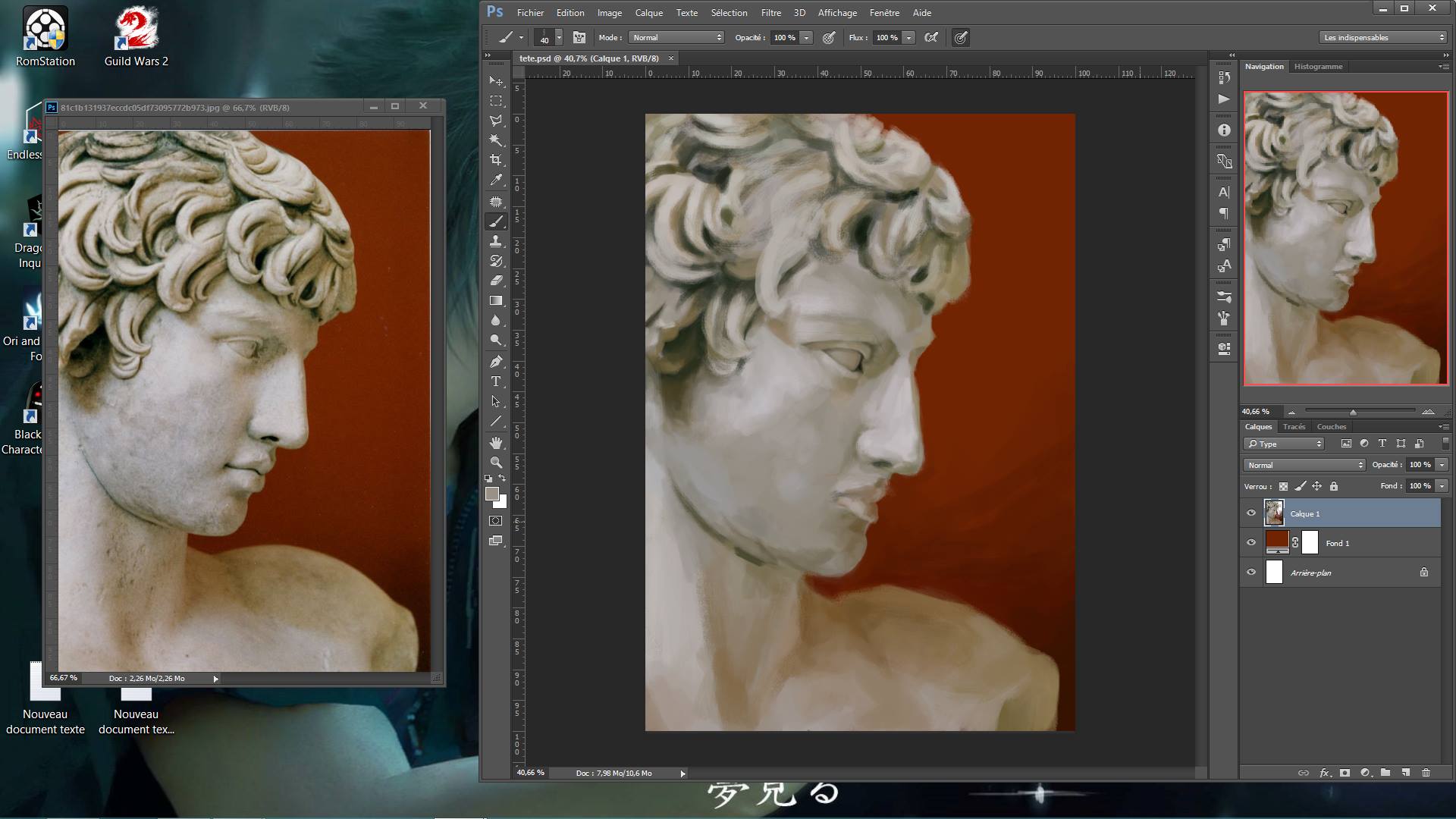Select the Horizontal Type tool

[x=496, y=381]
